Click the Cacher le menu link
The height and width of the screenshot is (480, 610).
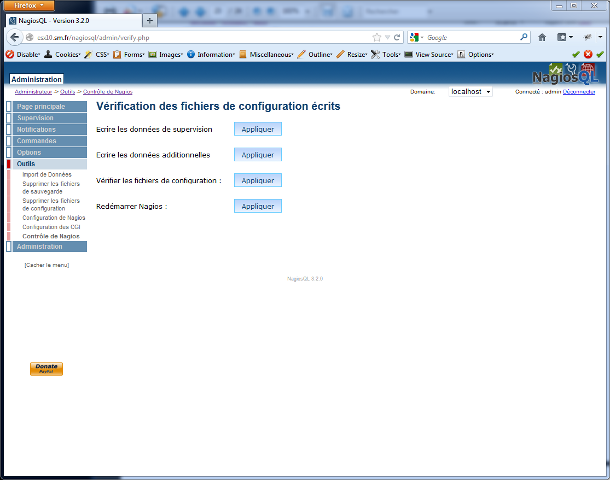(x=47, y=265)
